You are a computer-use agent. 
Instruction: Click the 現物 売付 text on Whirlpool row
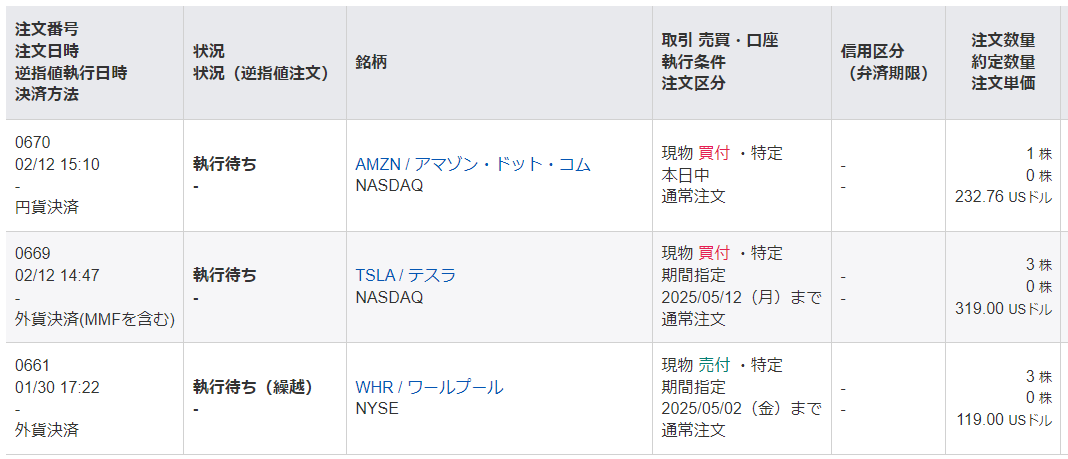pos(698,365)
